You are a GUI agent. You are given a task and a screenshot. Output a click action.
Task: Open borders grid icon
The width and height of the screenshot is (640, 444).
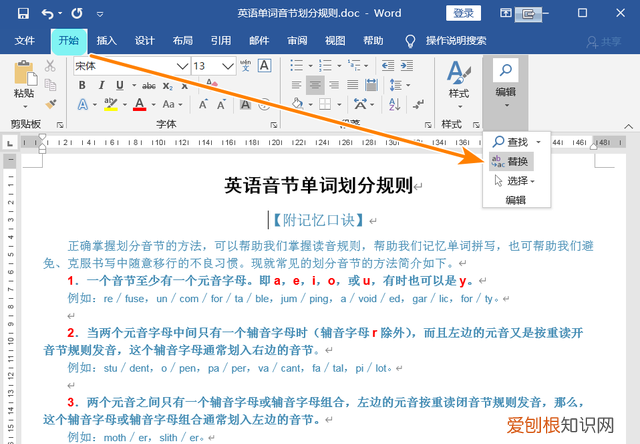325,104
